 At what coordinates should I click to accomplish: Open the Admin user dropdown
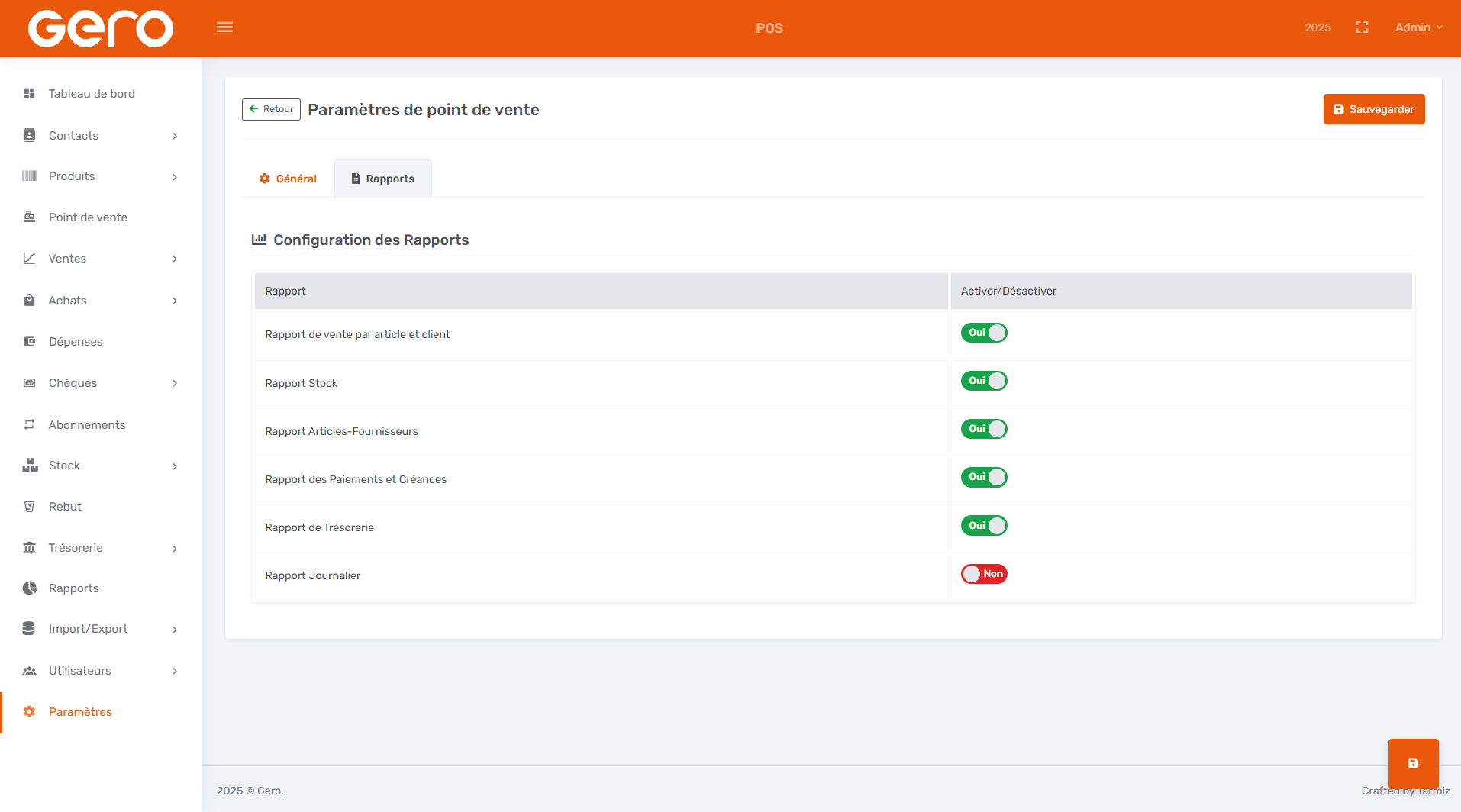pyautogui.click(x=1418, y=27)
